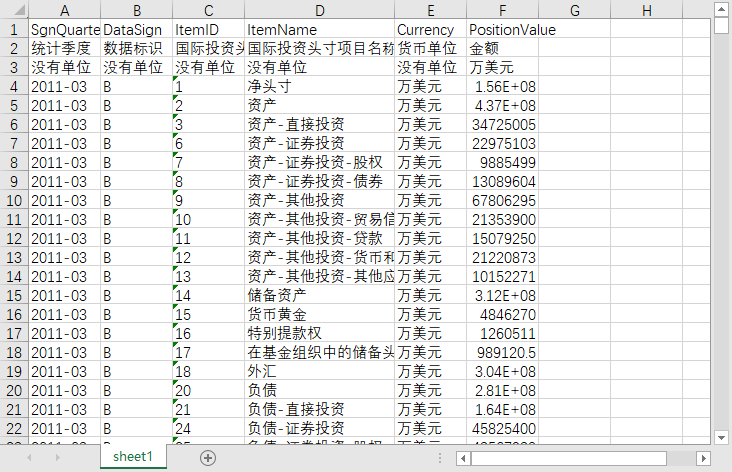Image resolution: width=732 pixels, height=472 pixels.
Task: Select column A header
Action: 64,10
